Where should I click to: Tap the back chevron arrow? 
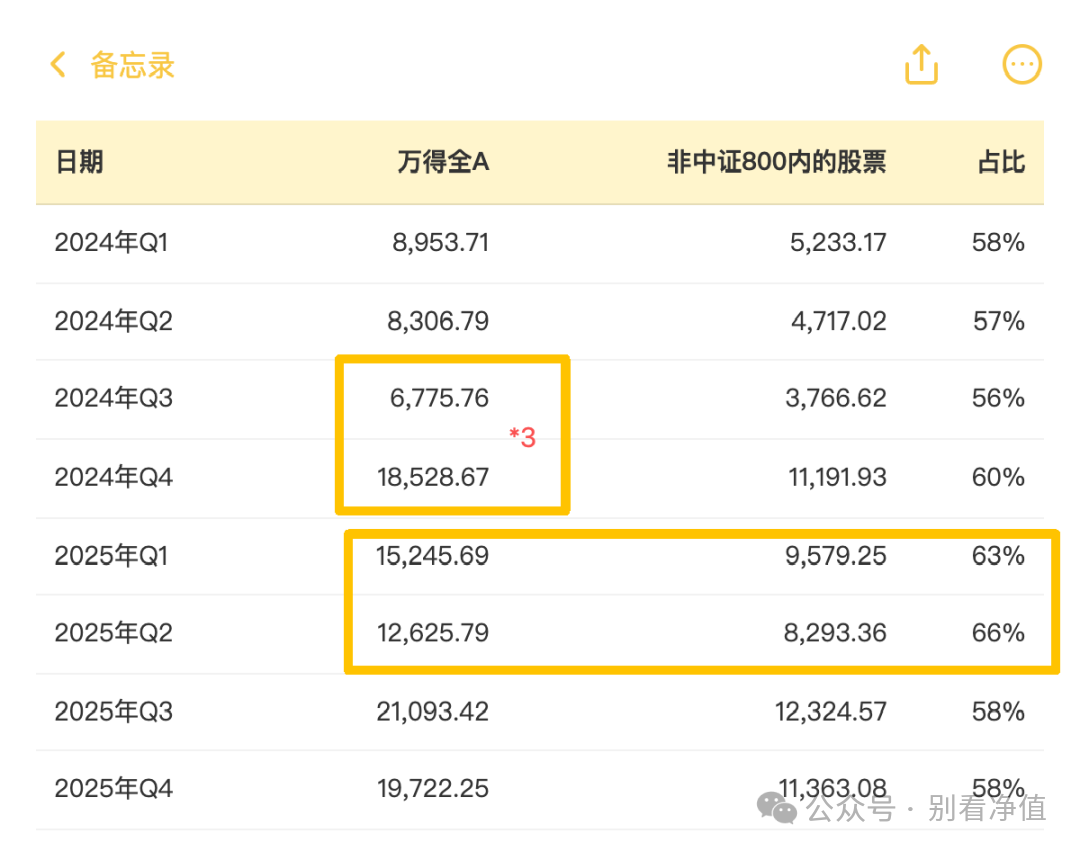click(58, 66)
